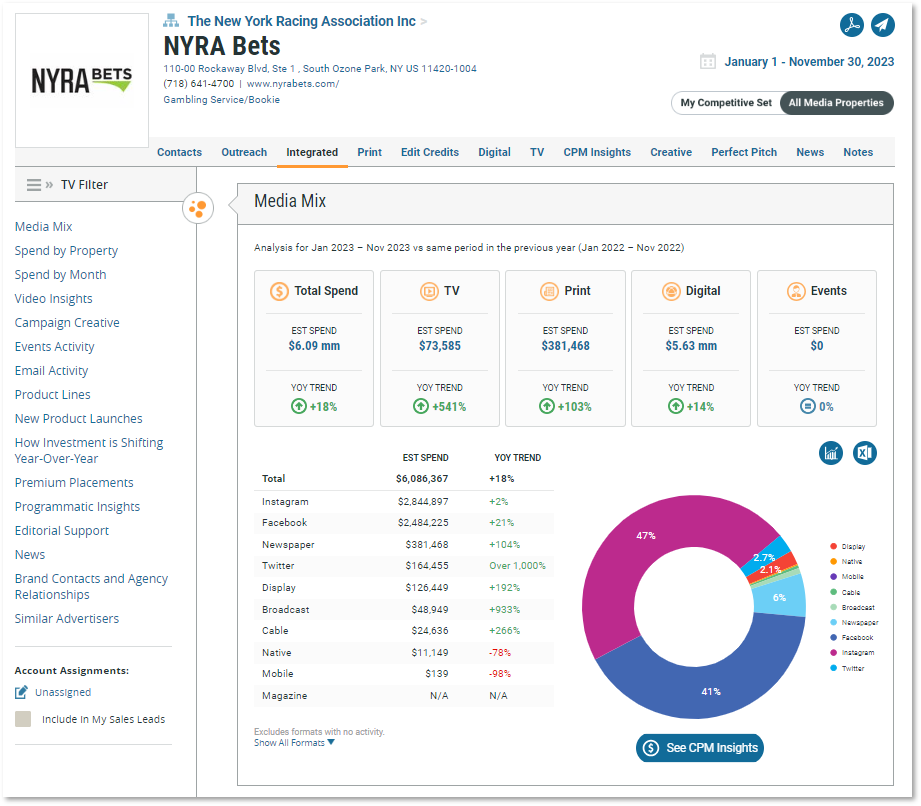Toggle Twitter series in chart legend

tap(847, 668)
